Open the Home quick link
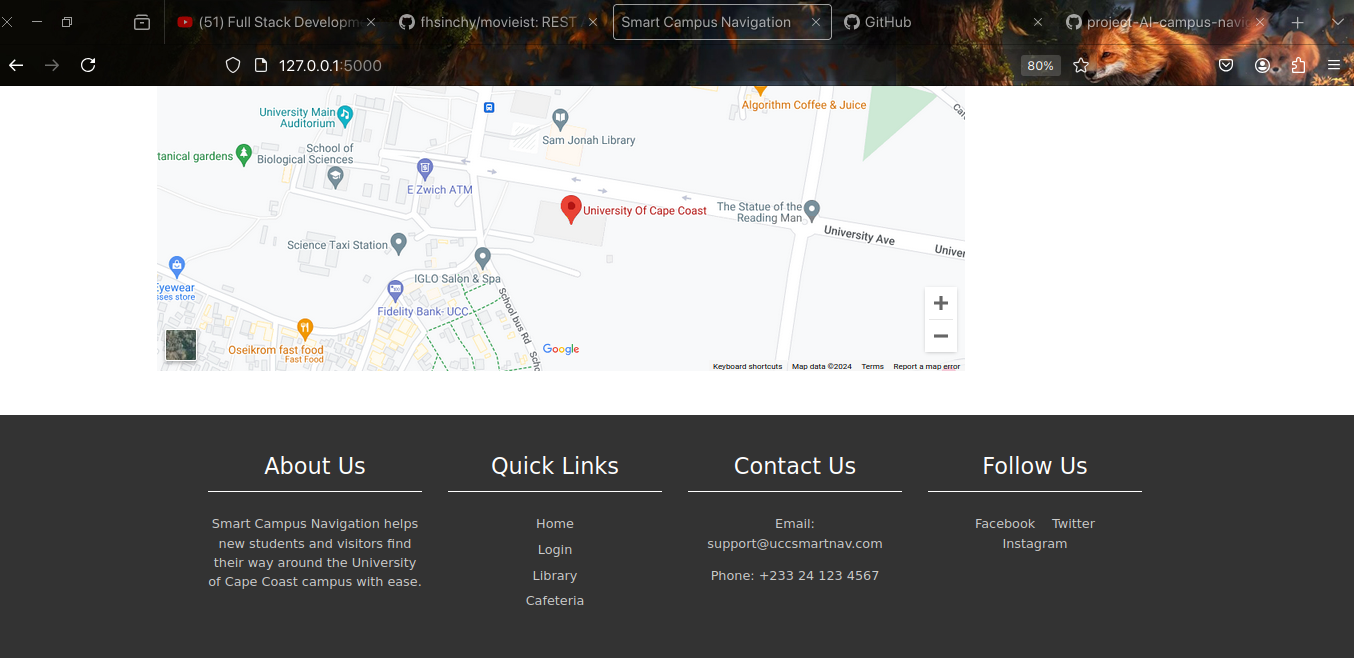The image size is (1354, 658). (555, 524)
